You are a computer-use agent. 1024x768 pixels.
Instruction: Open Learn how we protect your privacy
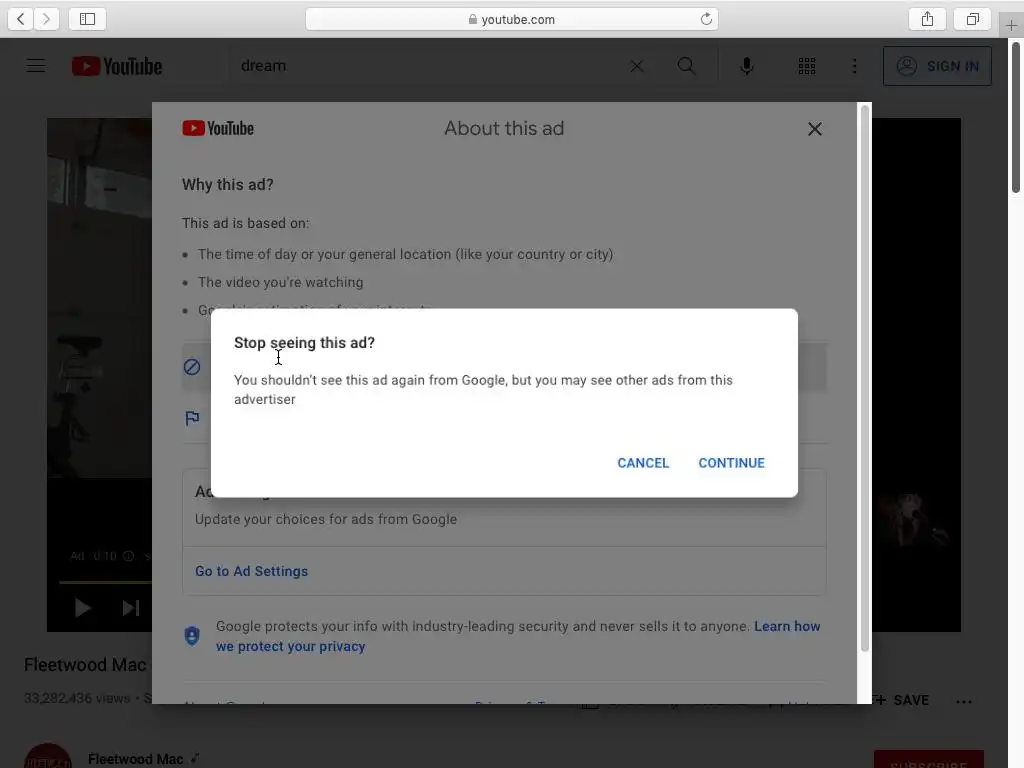click(518, 636)
